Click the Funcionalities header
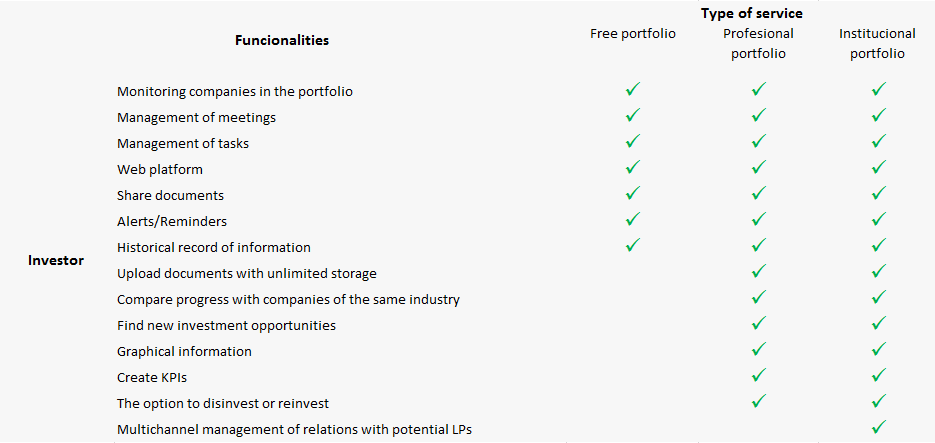 (282, 40)
